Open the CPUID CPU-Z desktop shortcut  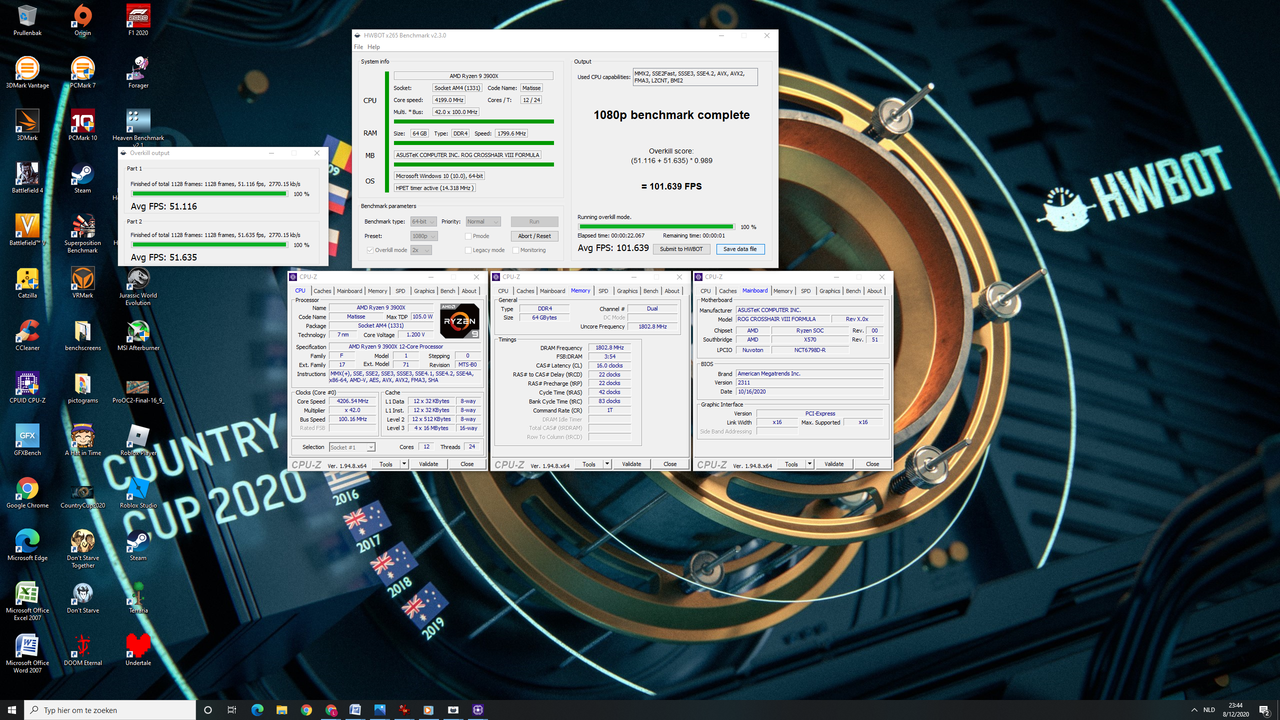click(x=27, y=388)
